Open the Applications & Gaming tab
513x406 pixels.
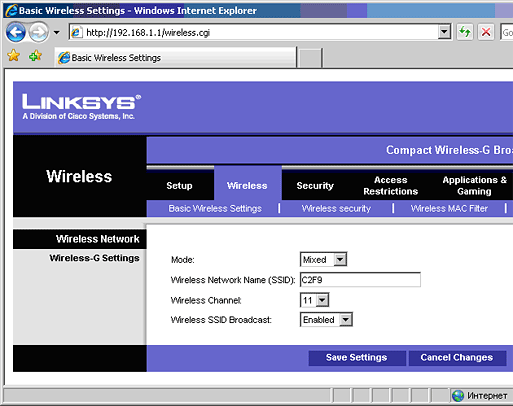click(x=474, y=186)
